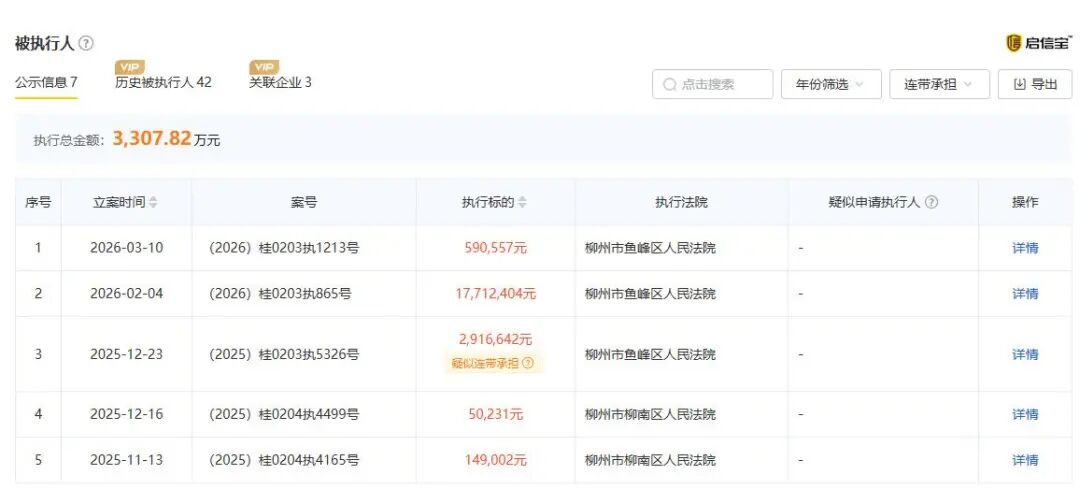Image resolution: width=1080 pixels, height=489 pixels.
Task: View 详情 for case 桂0204执4499号
Action: coord(1025,414)
